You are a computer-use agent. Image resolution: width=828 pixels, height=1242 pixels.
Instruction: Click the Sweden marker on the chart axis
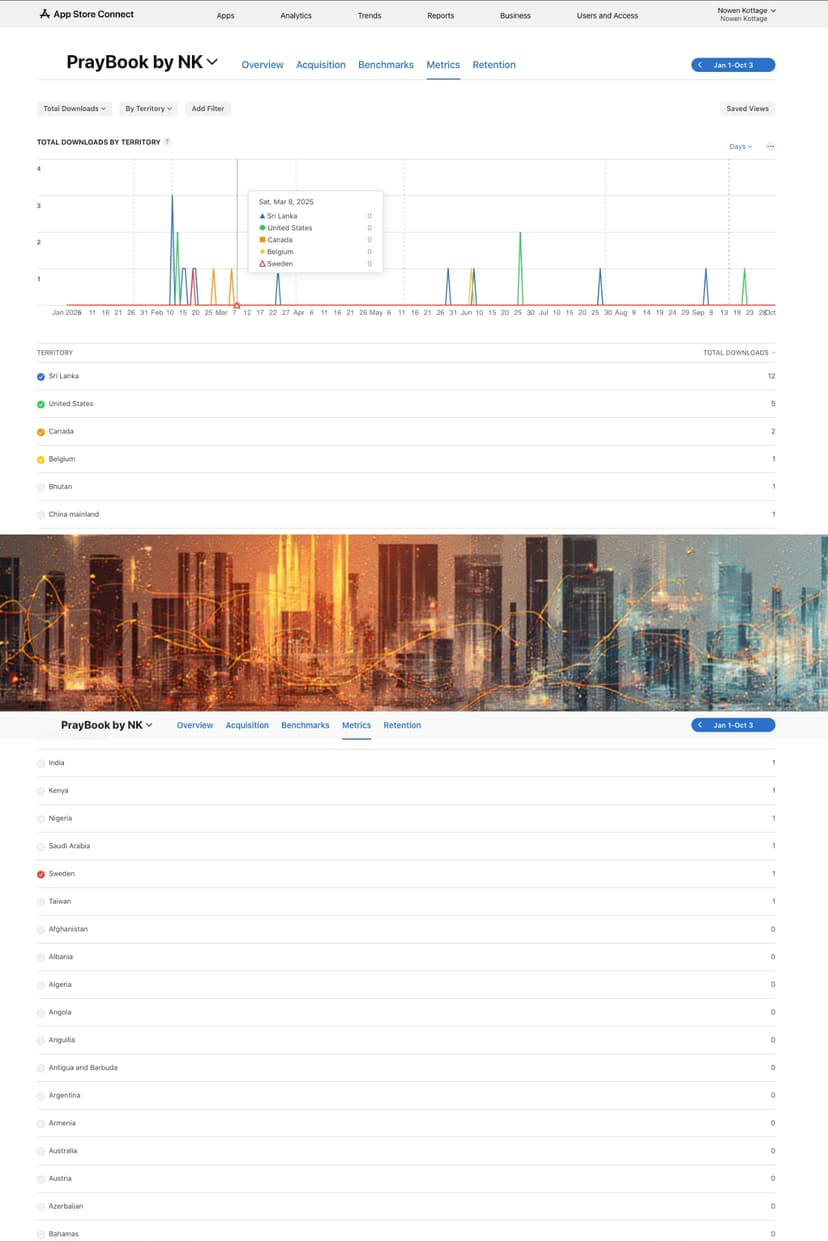point(236,305)
